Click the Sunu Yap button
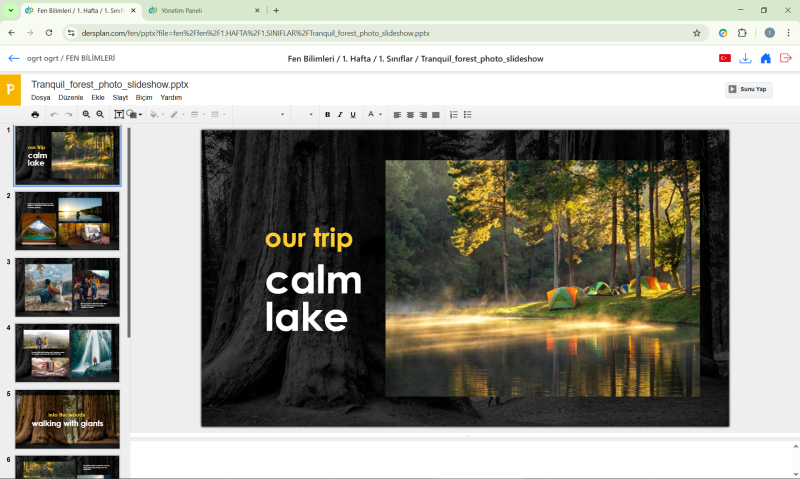 click(748, 89)
